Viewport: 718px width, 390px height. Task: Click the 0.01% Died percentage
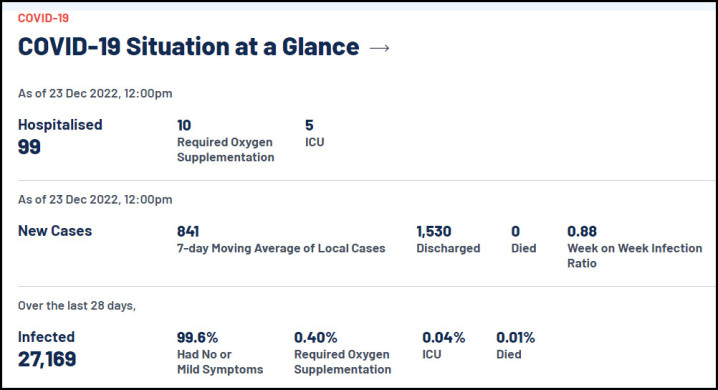(x=516, y=337)
